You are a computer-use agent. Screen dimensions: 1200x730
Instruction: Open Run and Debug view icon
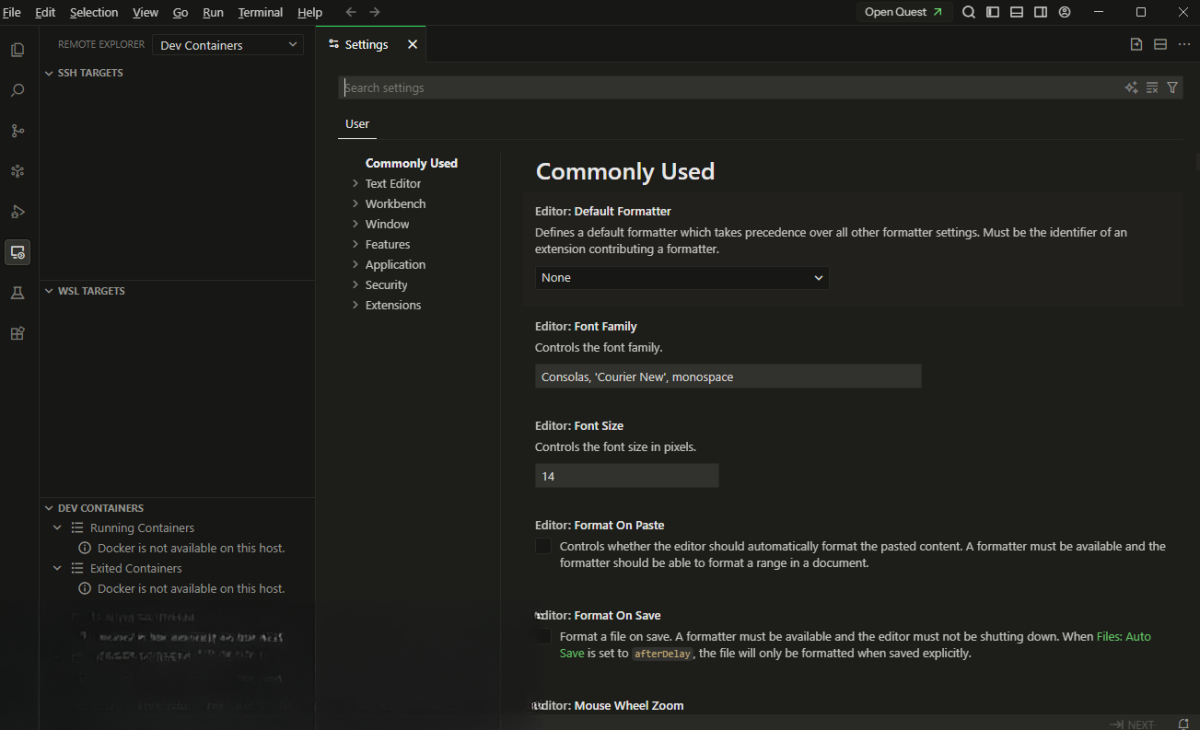tap(17, 212)
